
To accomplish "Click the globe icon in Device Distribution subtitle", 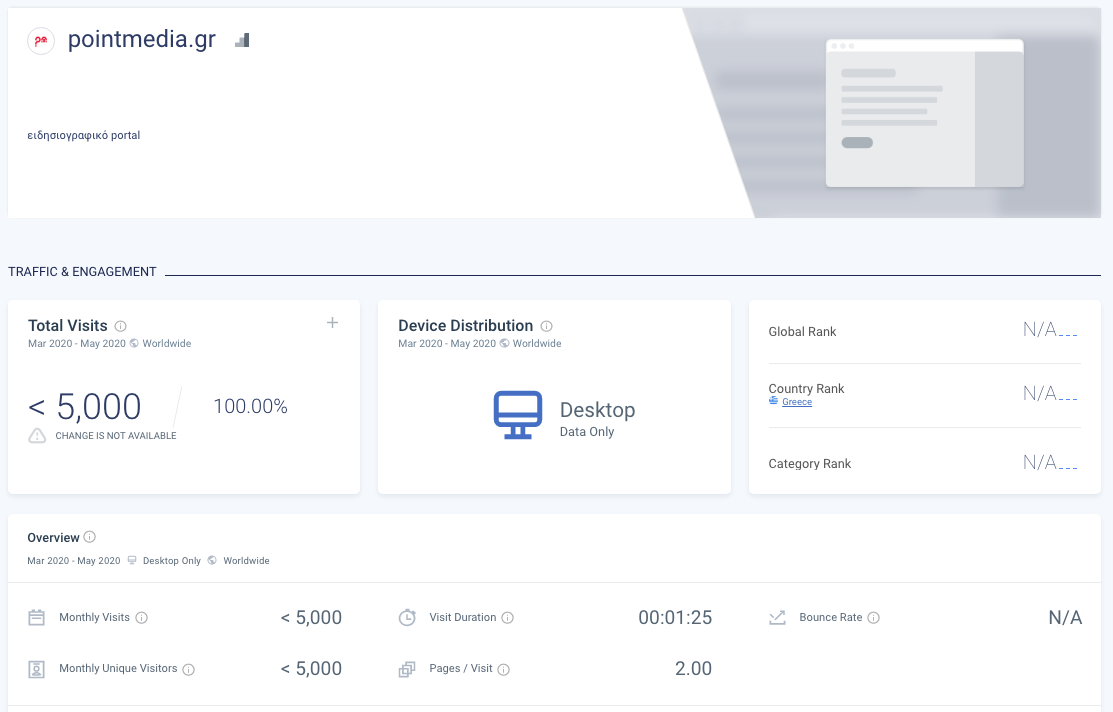I will point(505,344).
